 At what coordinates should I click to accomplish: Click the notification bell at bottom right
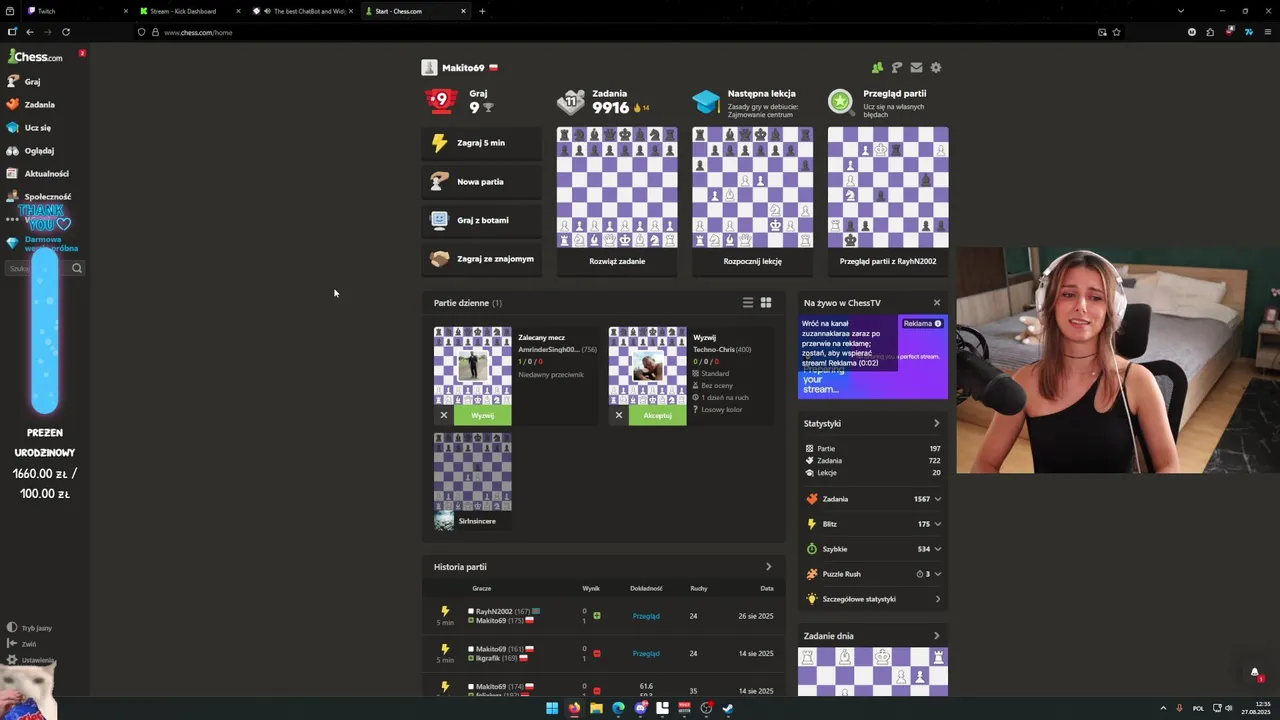tap(1255, 673)
